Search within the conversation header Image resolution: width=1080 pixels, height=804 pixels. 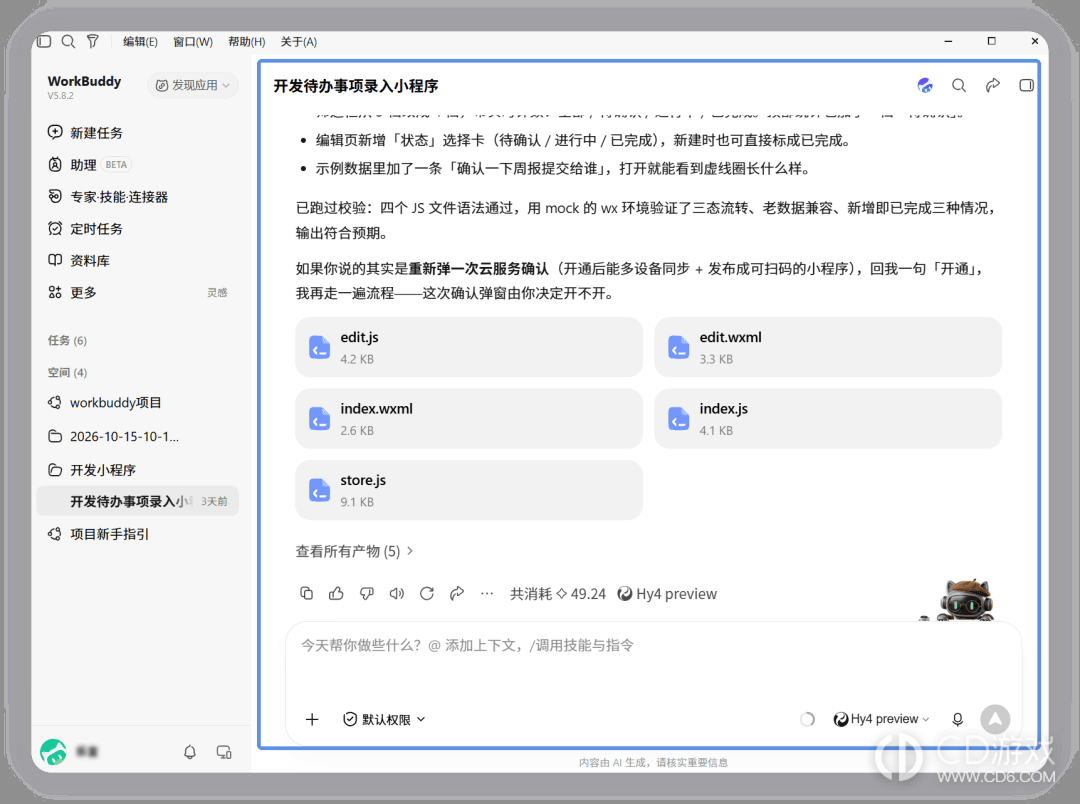pos(959,85)
